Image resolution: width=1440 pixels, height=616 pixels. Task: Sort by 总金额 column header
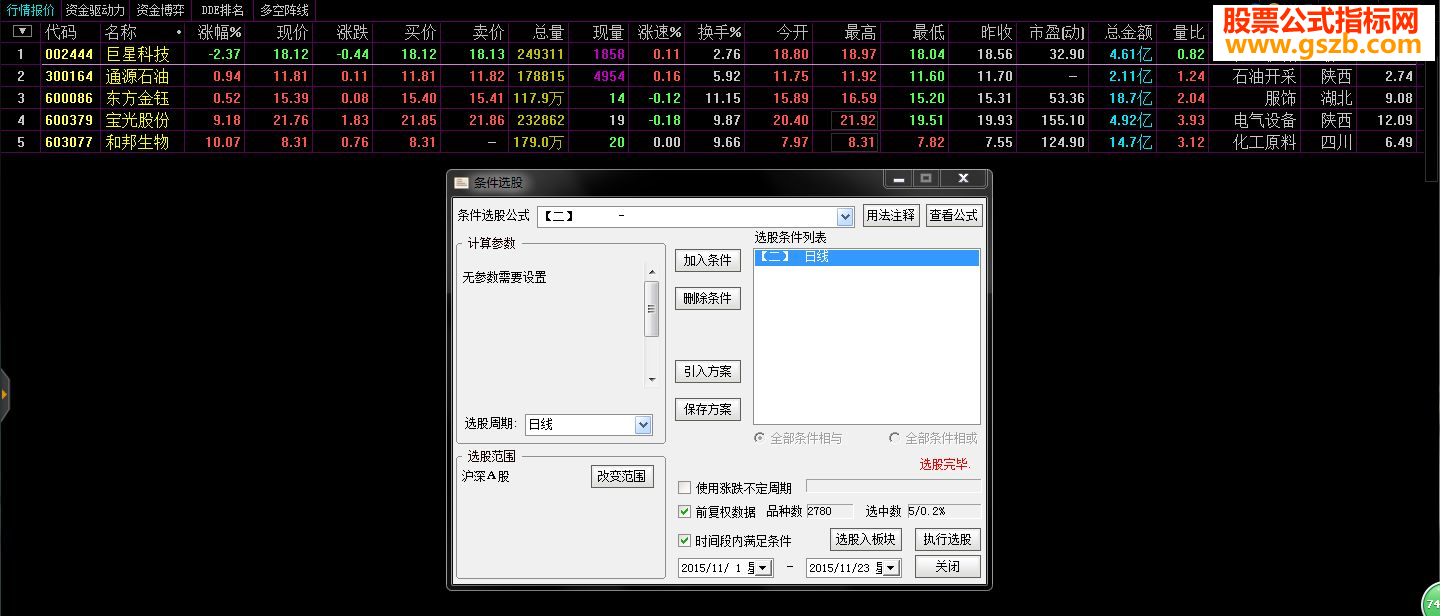pyautogui.click(x=1128, y=32)
